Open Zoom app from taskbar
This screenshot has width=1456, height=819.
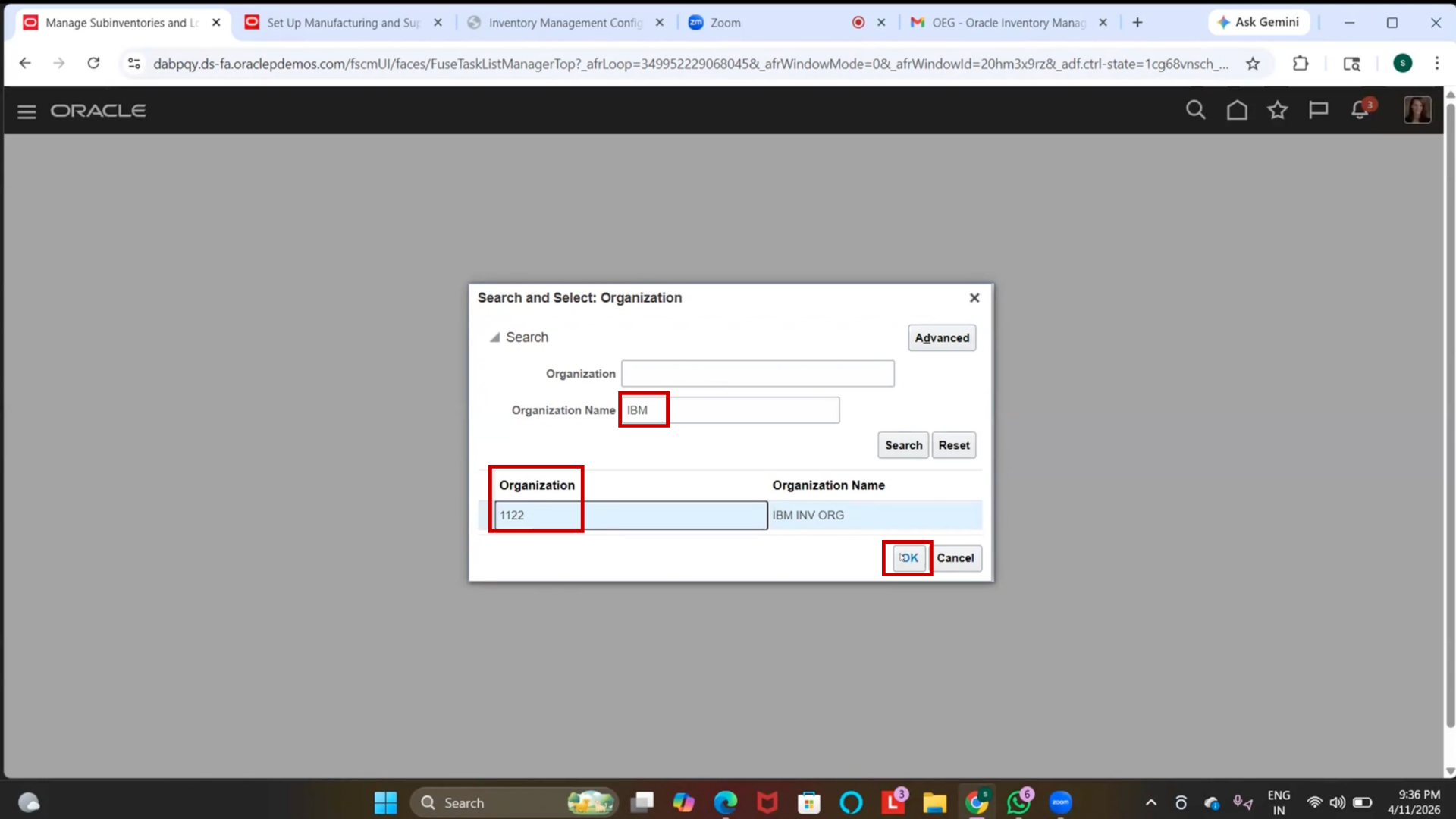tap(1060, 802)
